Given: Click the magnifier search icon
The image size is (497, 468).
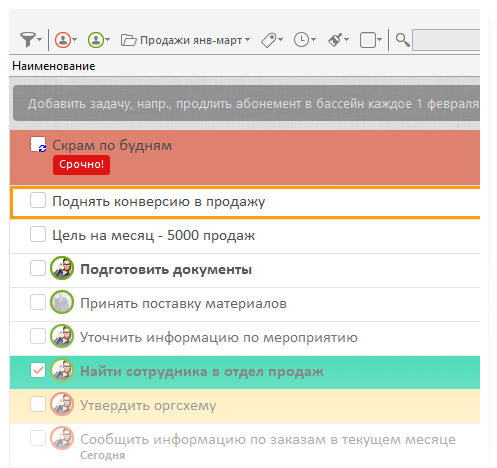Looking at the screenshot, I should point(402,40).
